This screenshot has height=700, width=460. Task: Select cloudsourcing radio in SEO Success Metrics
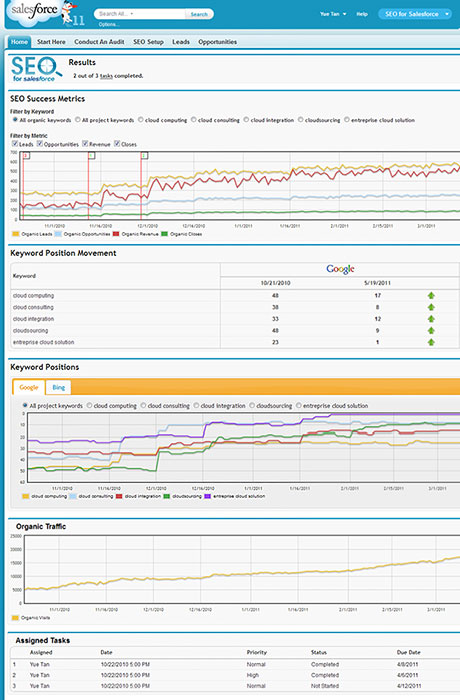[301, 120]
